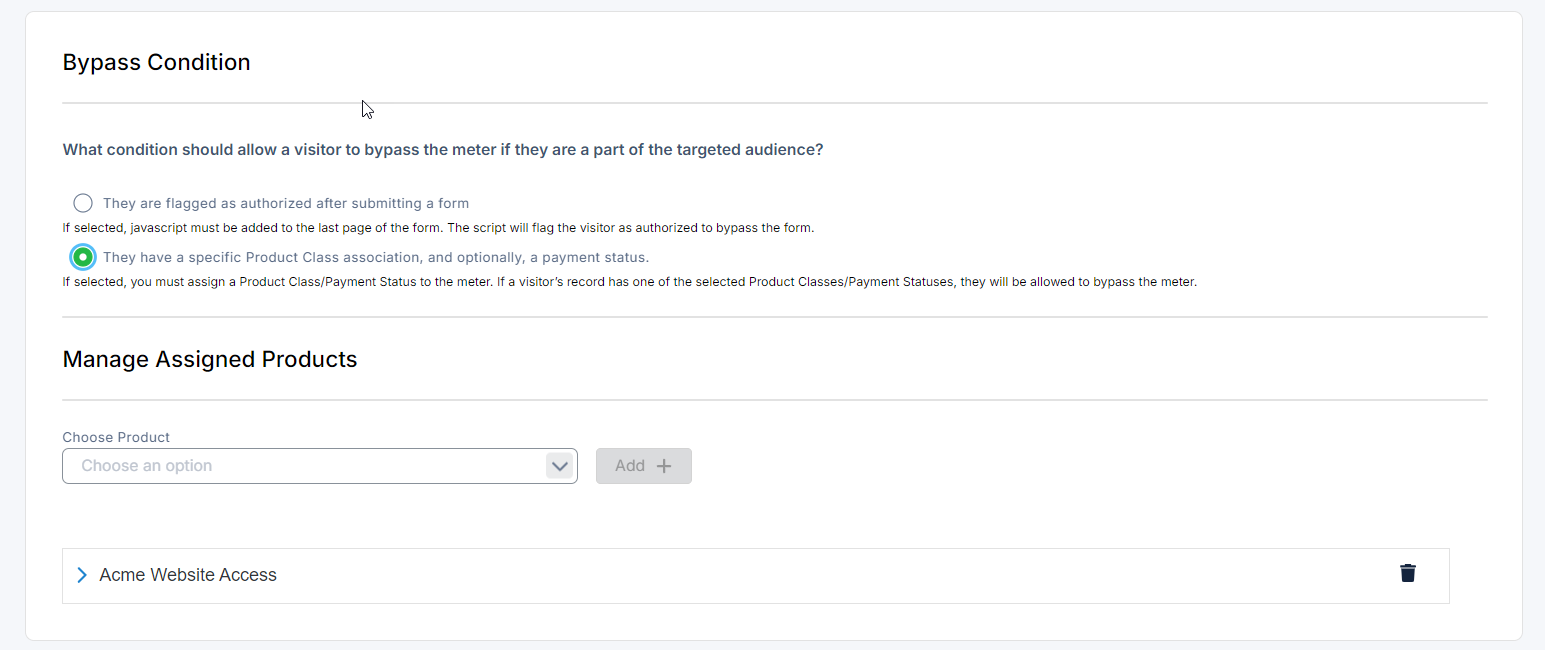Select the flagged as authorized radio button
The height and width of the screenshot is (650, 1545).
click(83, 203)
